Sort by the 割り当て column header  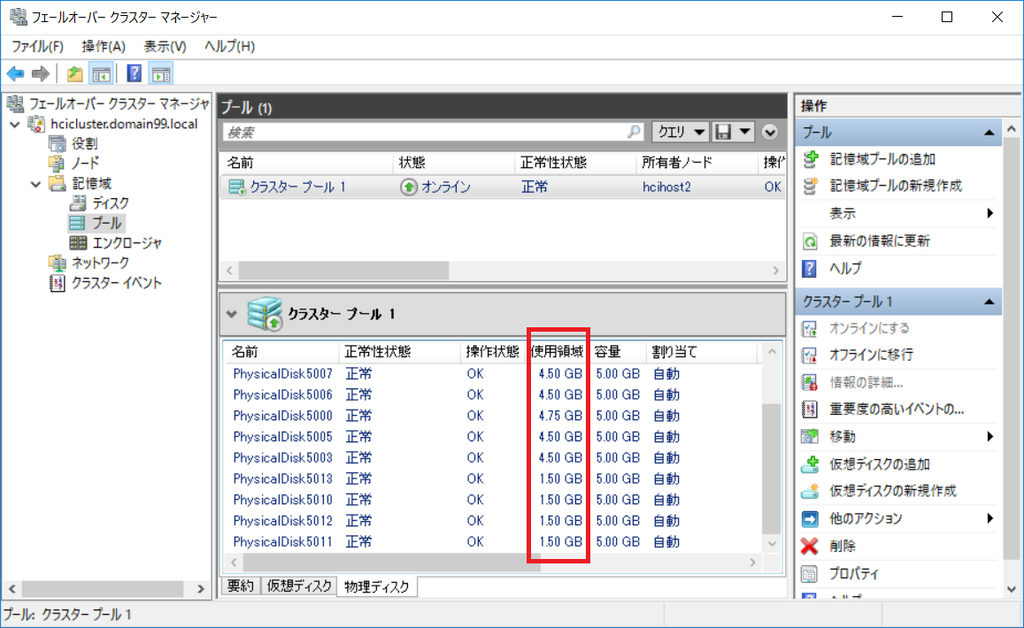coord(702,352)
